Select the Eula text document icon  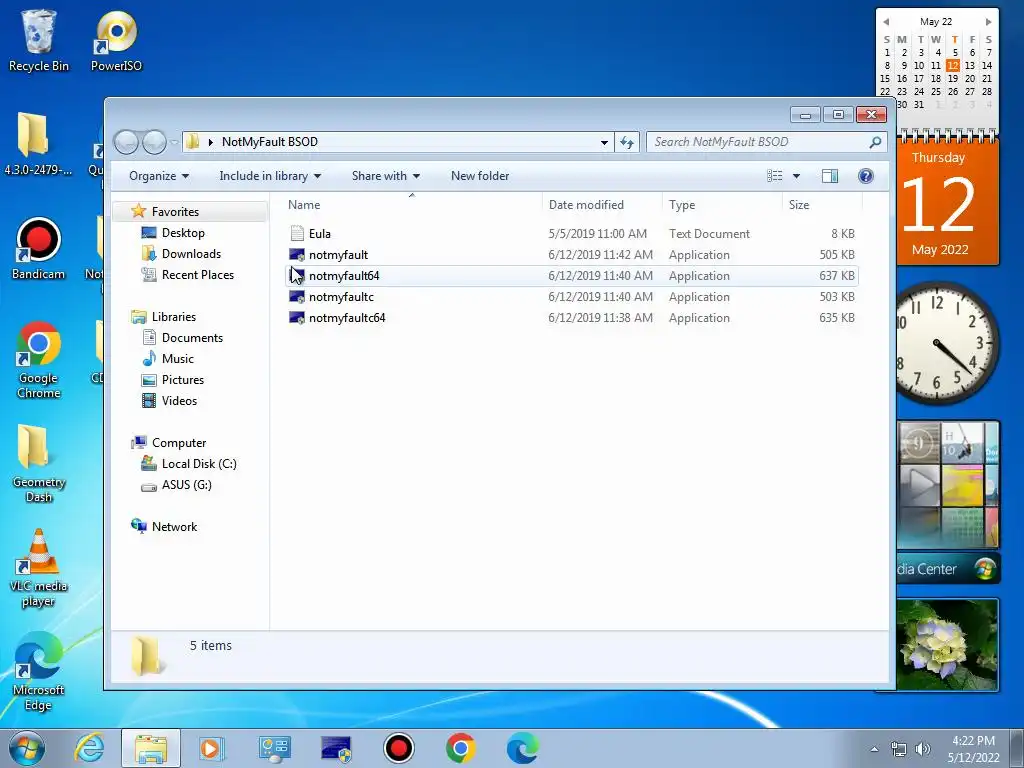click(x=297, y=233)
